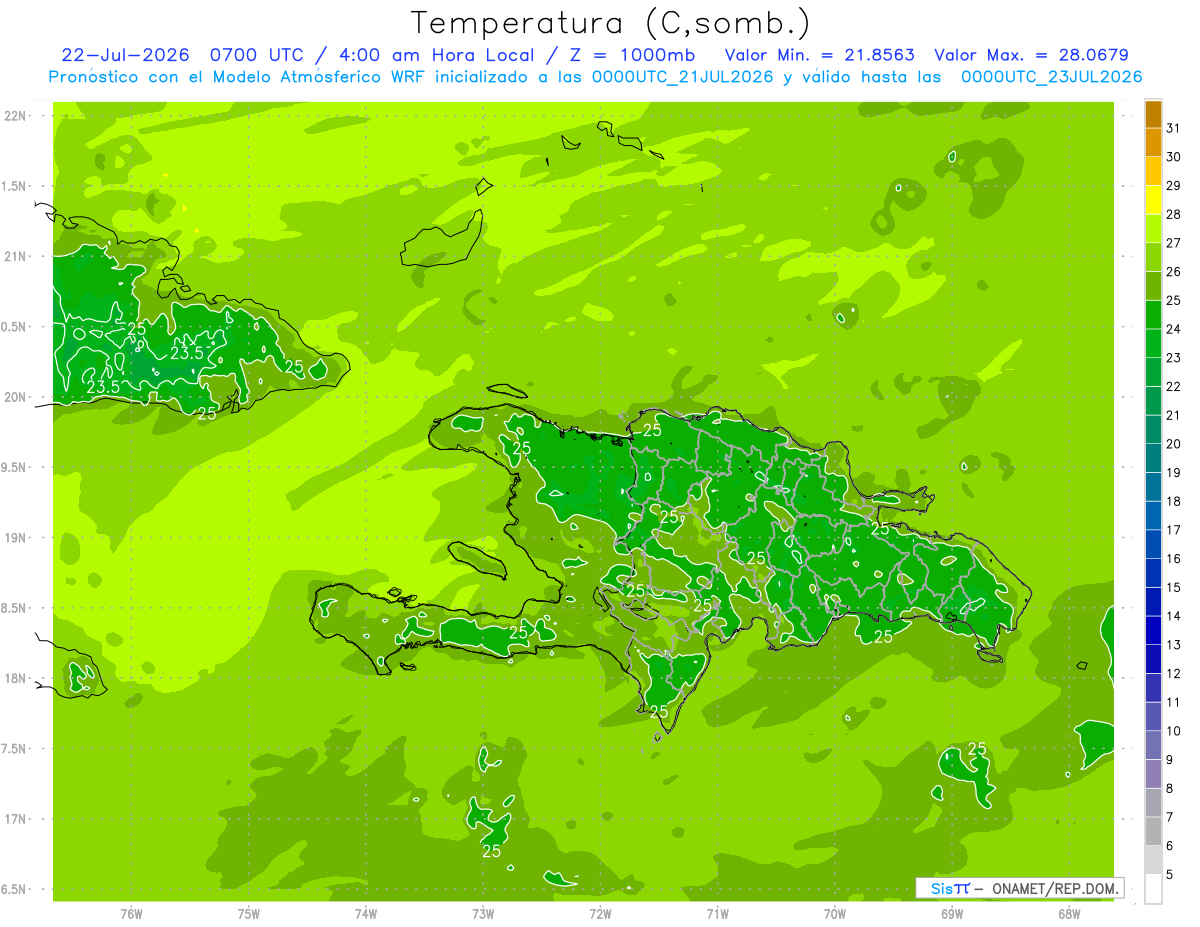The width and height of the screenshot is (1200, 927).
Task: Click the '69W' longitude axis label
Action: pos(952,914)
